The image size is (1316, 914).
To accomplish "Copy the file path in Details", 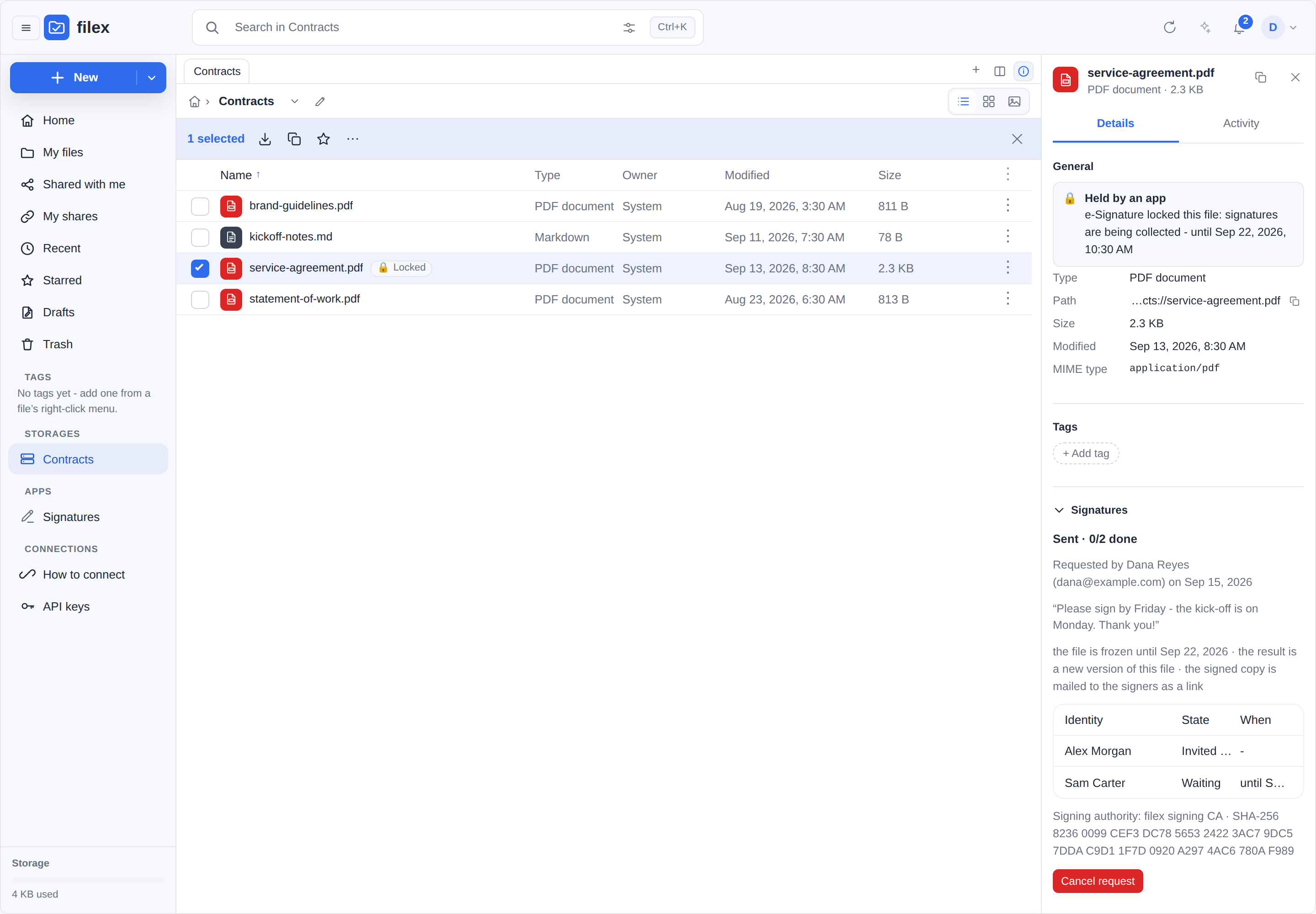I will coord(1294,301).
